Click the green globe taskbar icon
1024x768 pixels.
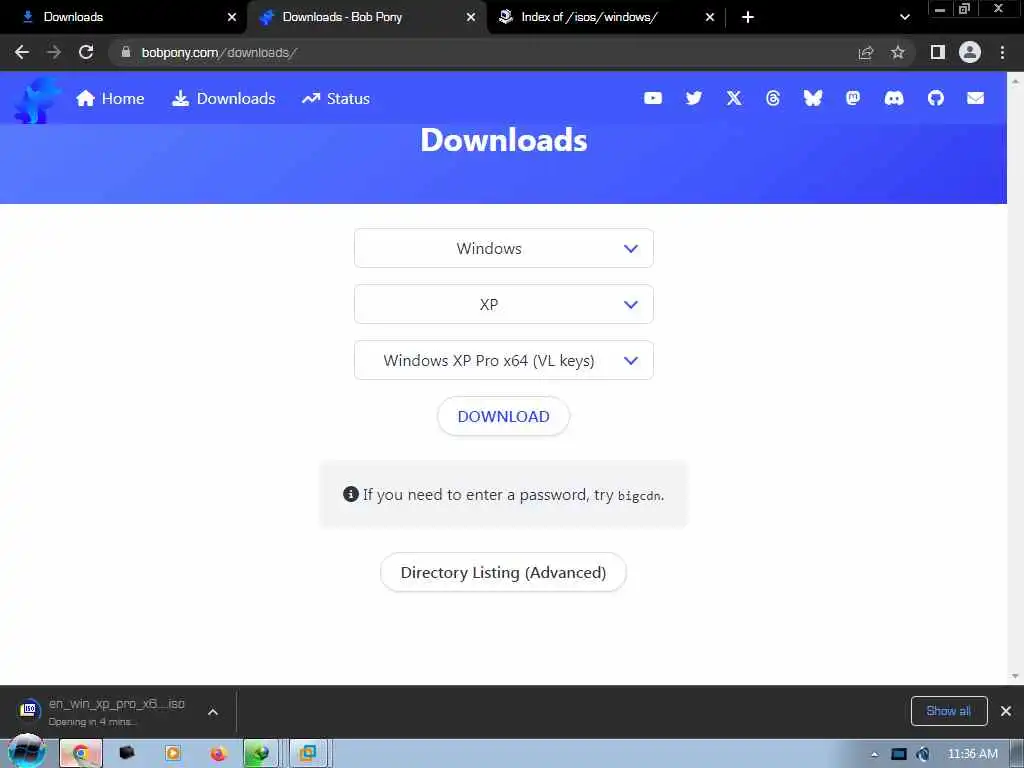[261, 754]
